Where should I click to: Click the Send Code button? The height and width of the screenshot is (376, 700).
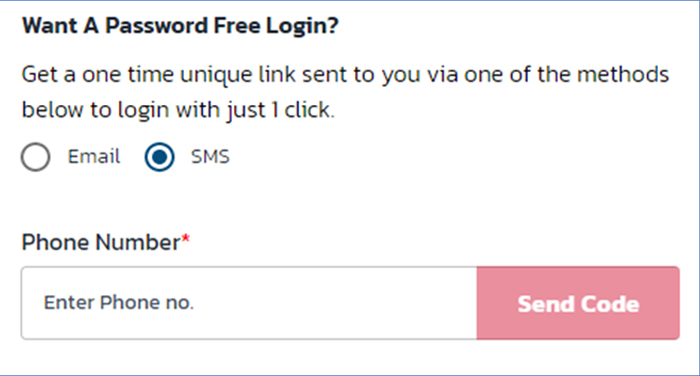click(578, 303)
